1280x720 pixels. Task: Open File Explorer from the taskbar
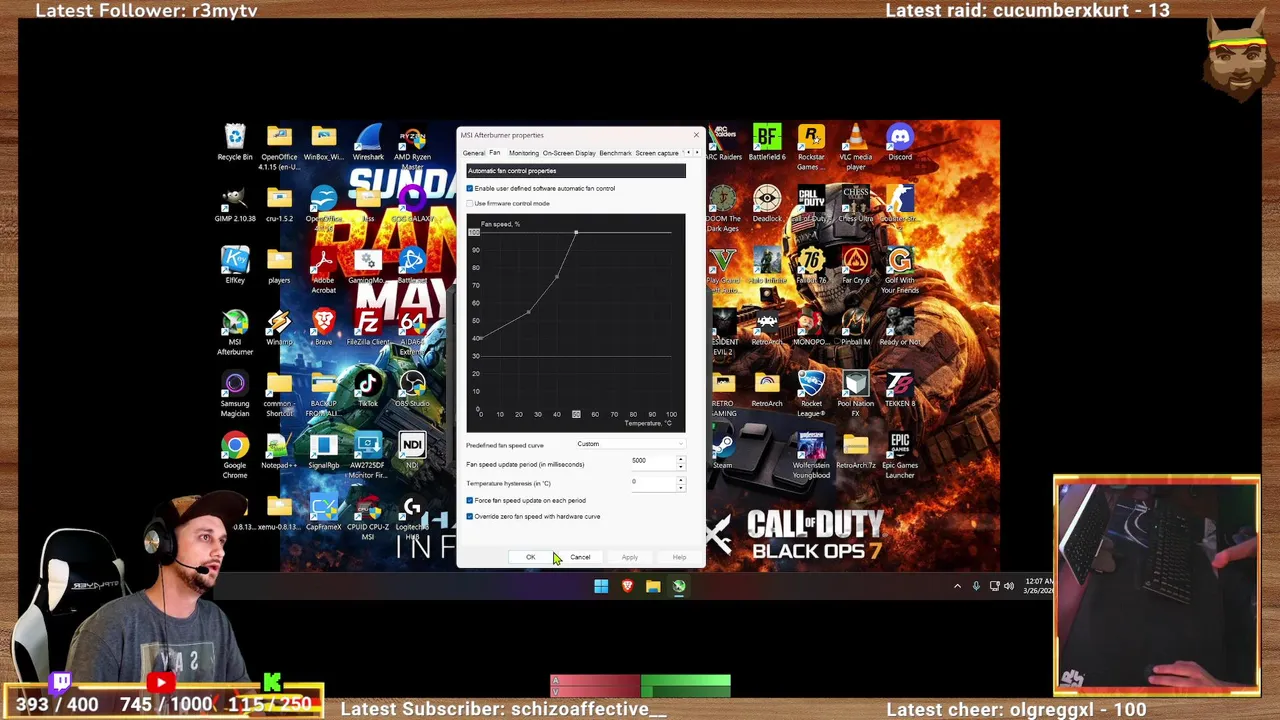coord(653,586)
